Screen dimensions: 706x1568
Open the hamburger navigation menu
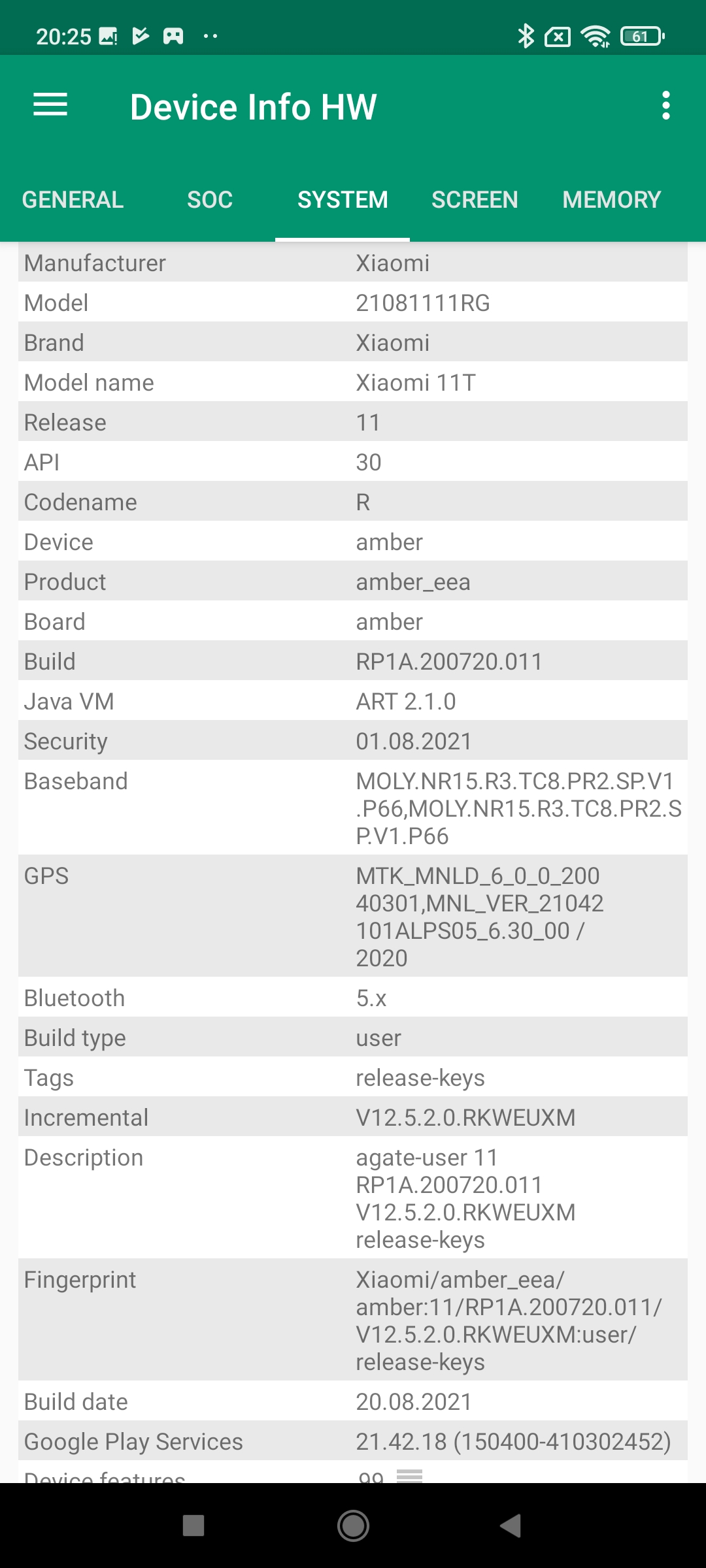click(x=50, y=105)
